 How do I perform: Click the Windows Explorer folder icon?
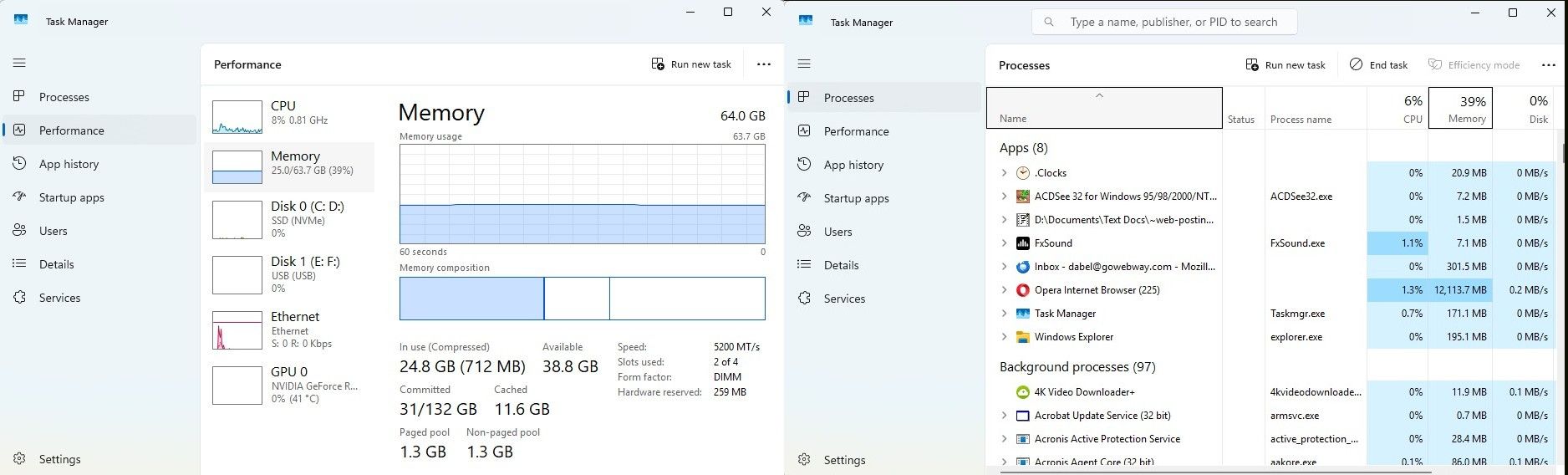(1022, 337)
